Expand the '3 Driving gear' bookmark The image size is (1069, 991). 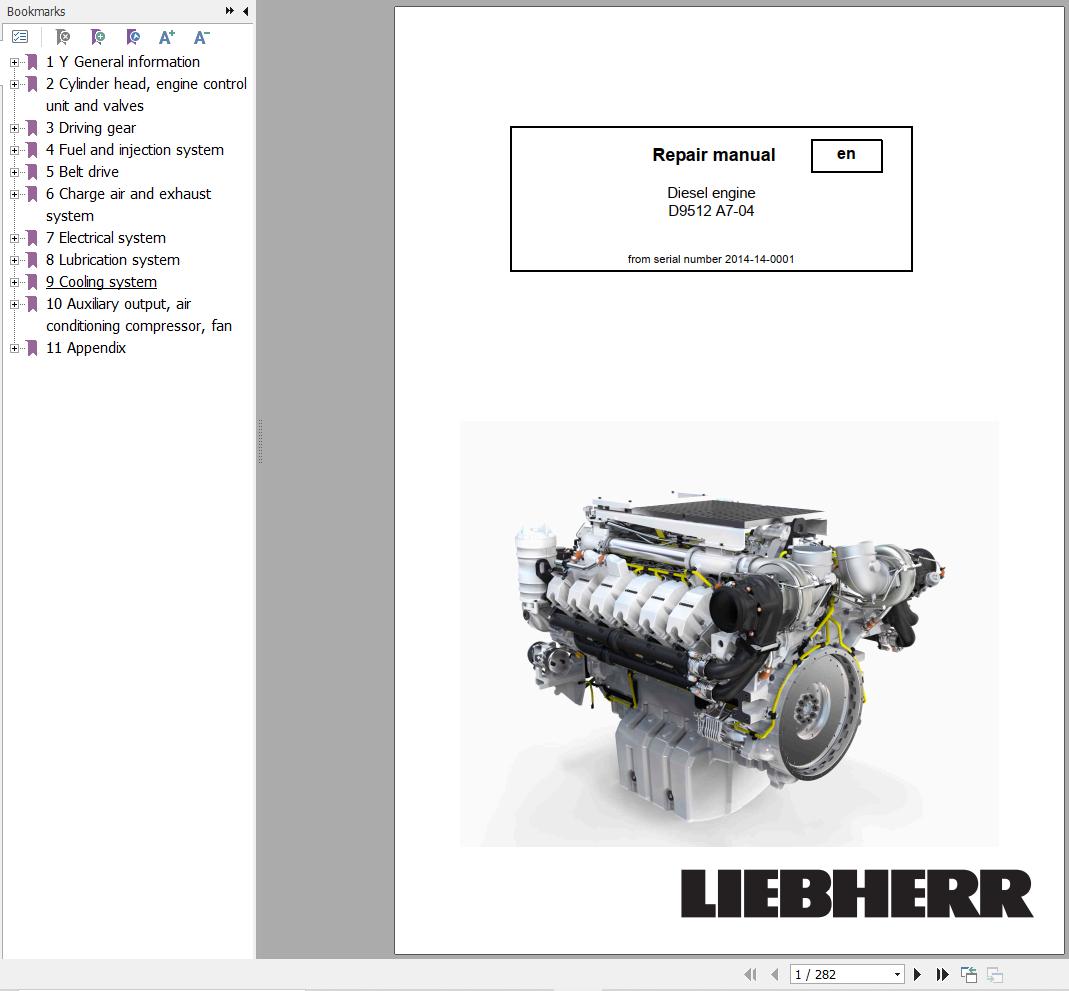click(14, 128)
